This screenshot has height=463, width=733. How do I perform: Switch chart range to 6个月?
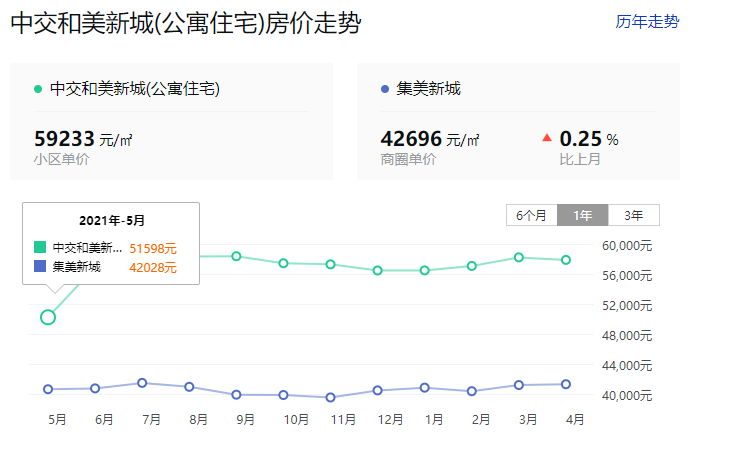pos(532,215)
